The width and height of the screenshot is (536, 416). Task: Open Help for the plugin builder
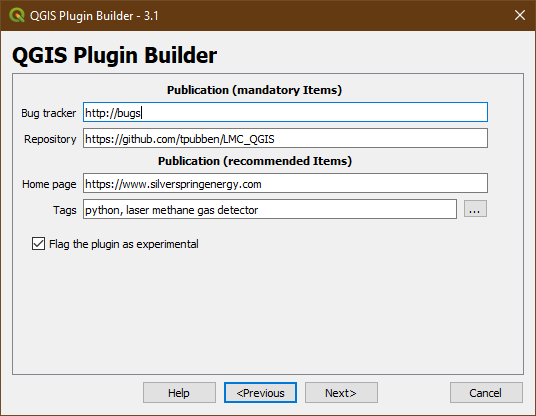[x=179, y=393]
